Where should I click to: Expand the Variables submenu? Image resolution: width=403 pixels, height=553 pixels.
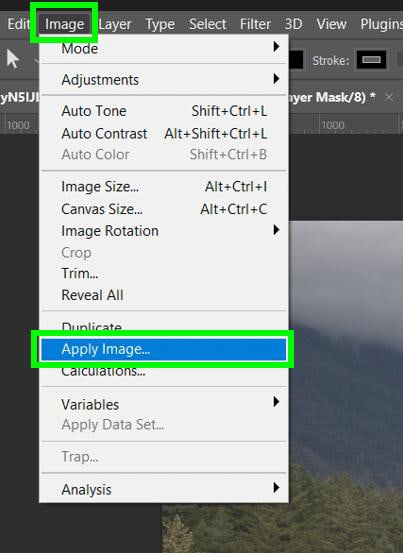[164, 404]
